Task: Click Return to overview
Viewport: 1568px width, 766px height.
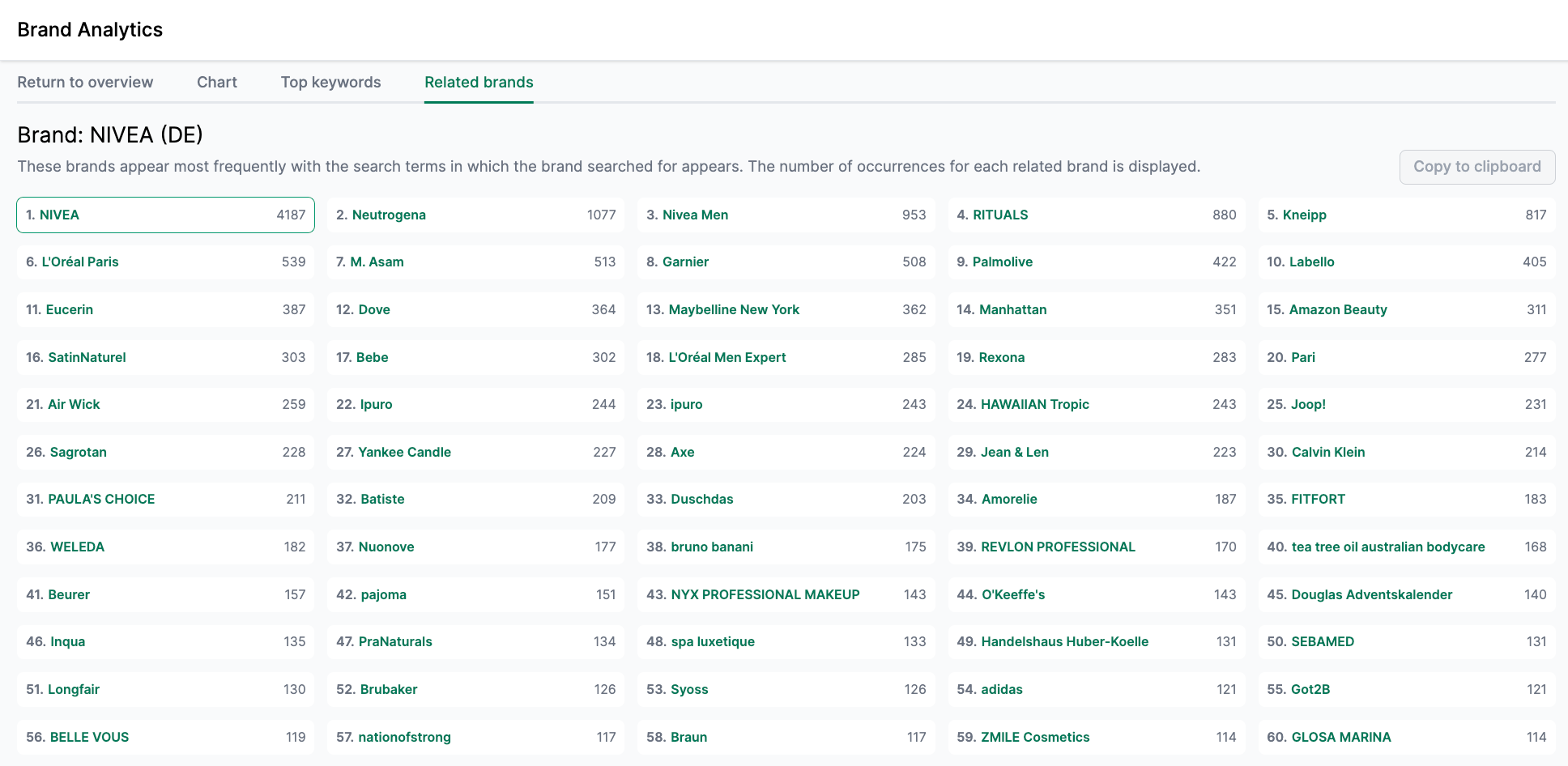Action: click(x=85, y=82)
